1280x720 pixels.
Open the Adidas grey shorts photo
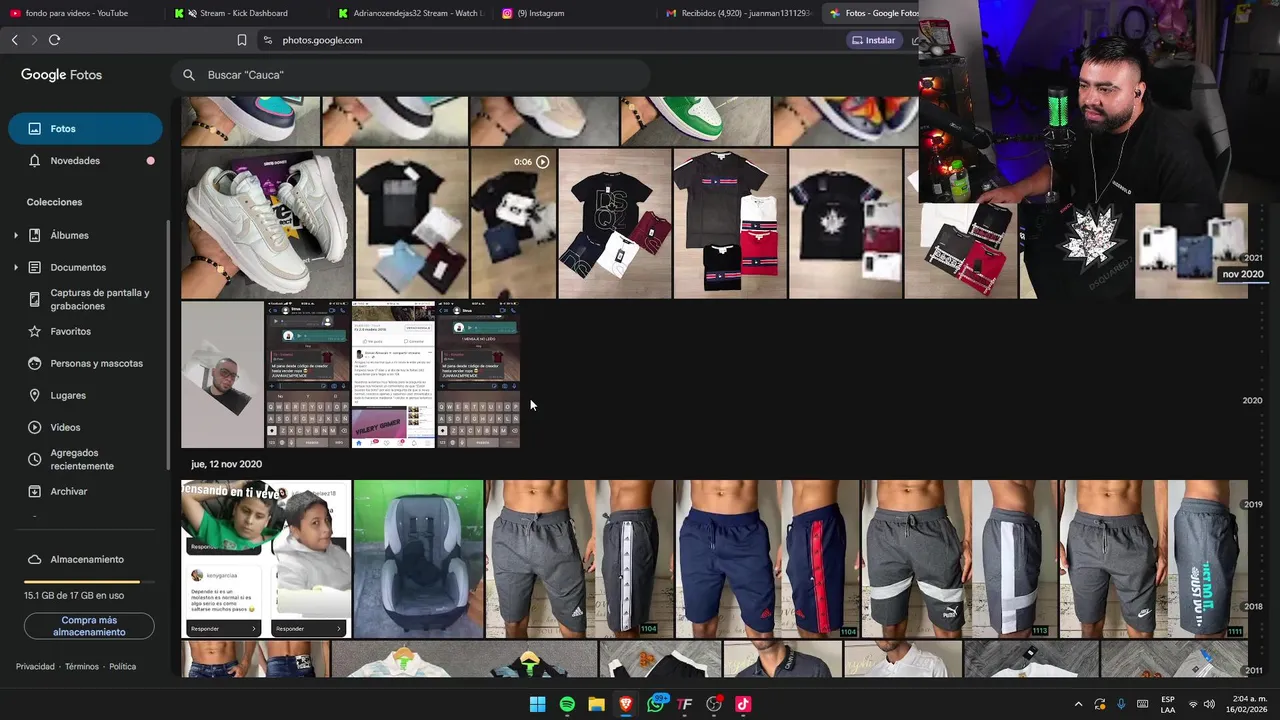click(579, 559)
